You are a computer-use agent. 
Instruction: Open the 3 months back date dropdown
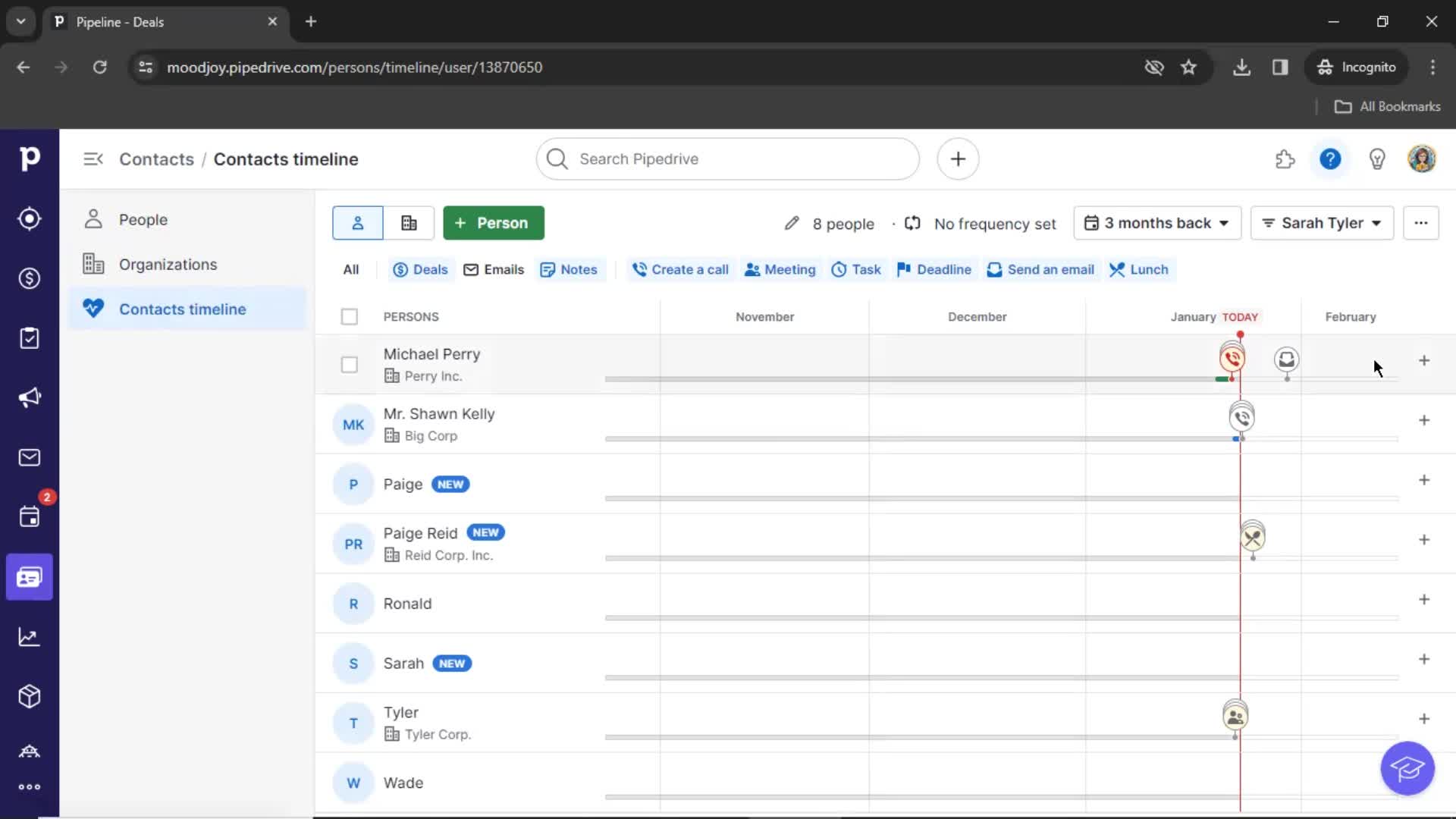1156,222
